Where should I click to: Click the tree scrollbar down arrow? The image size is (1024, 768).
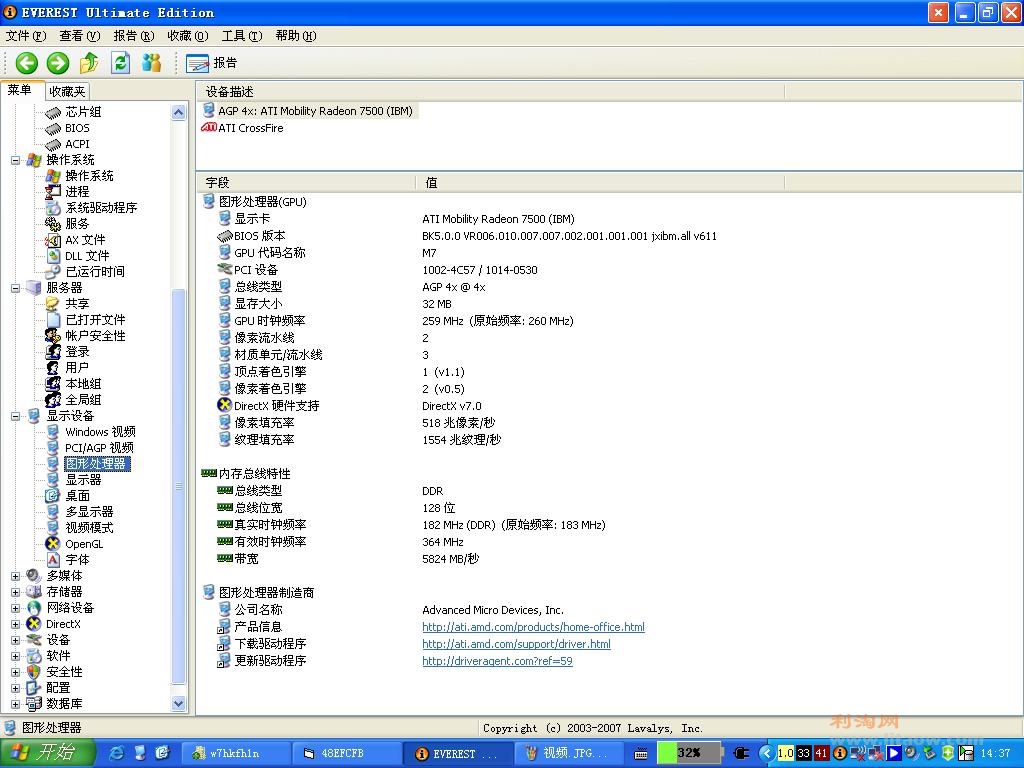179,703
